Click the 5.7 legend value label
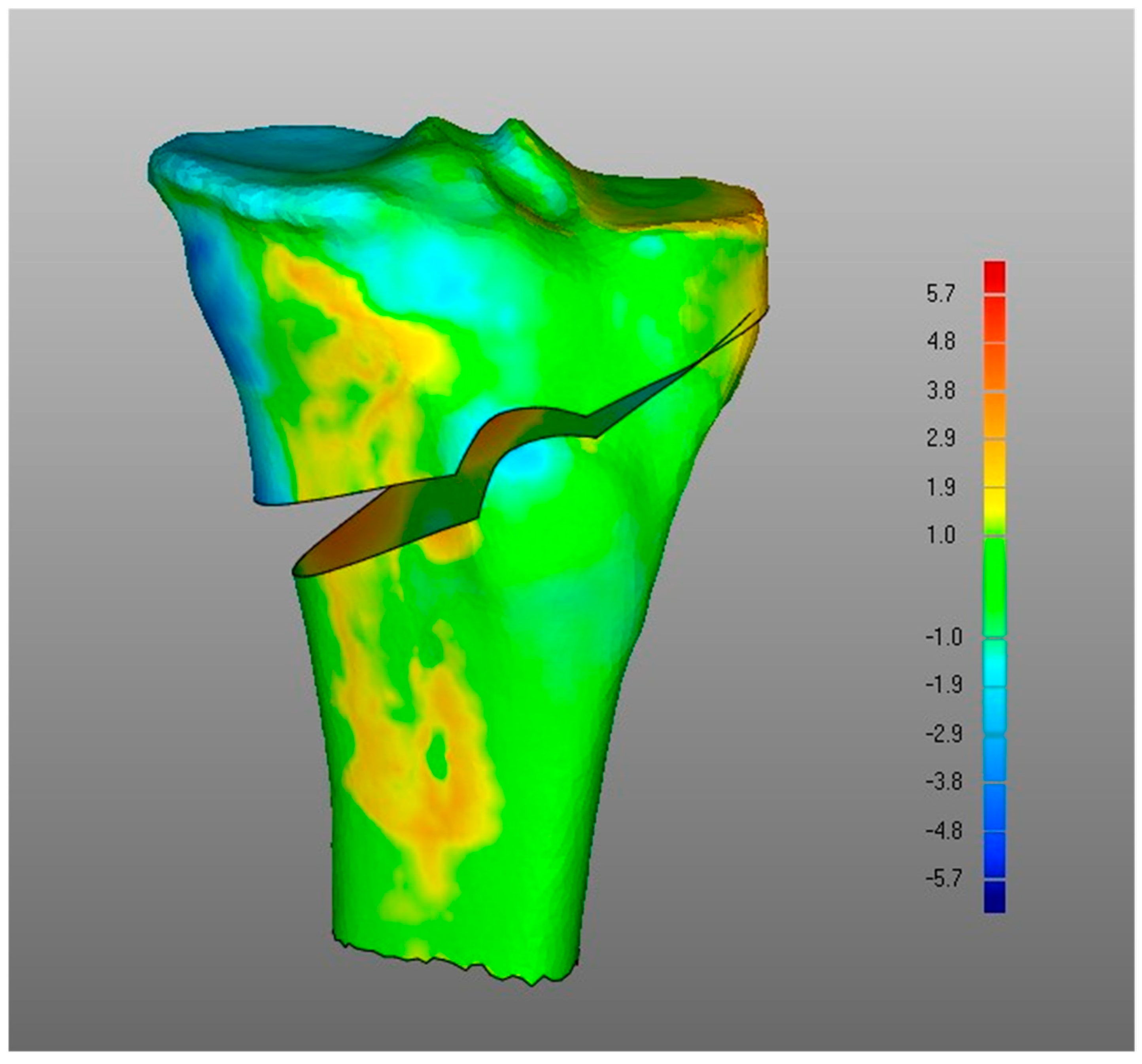The height and width of the screenshot is (1064, 1142). (940, 293)
